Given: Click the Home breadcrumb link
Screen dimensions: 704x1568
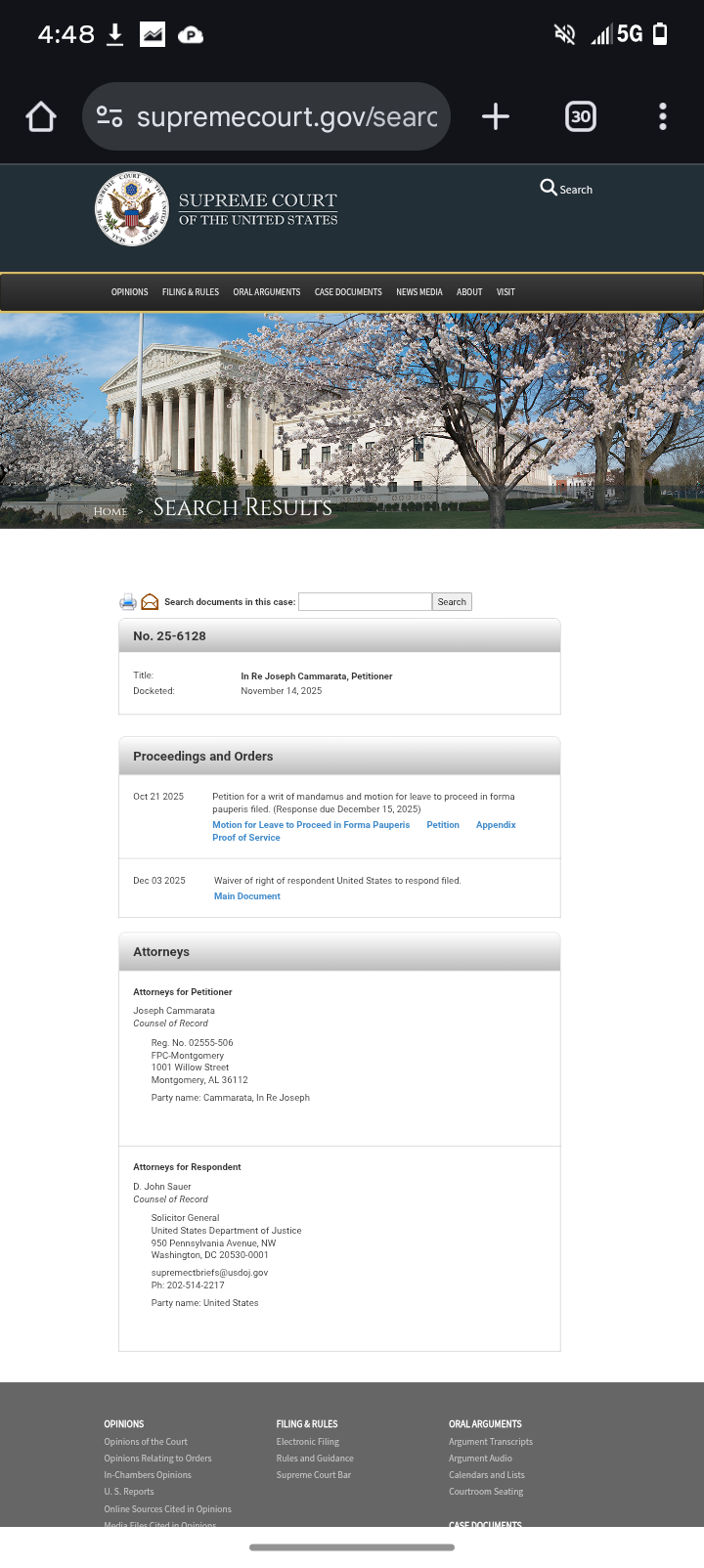Looking at the screenshot, I should tap(110, 511).
